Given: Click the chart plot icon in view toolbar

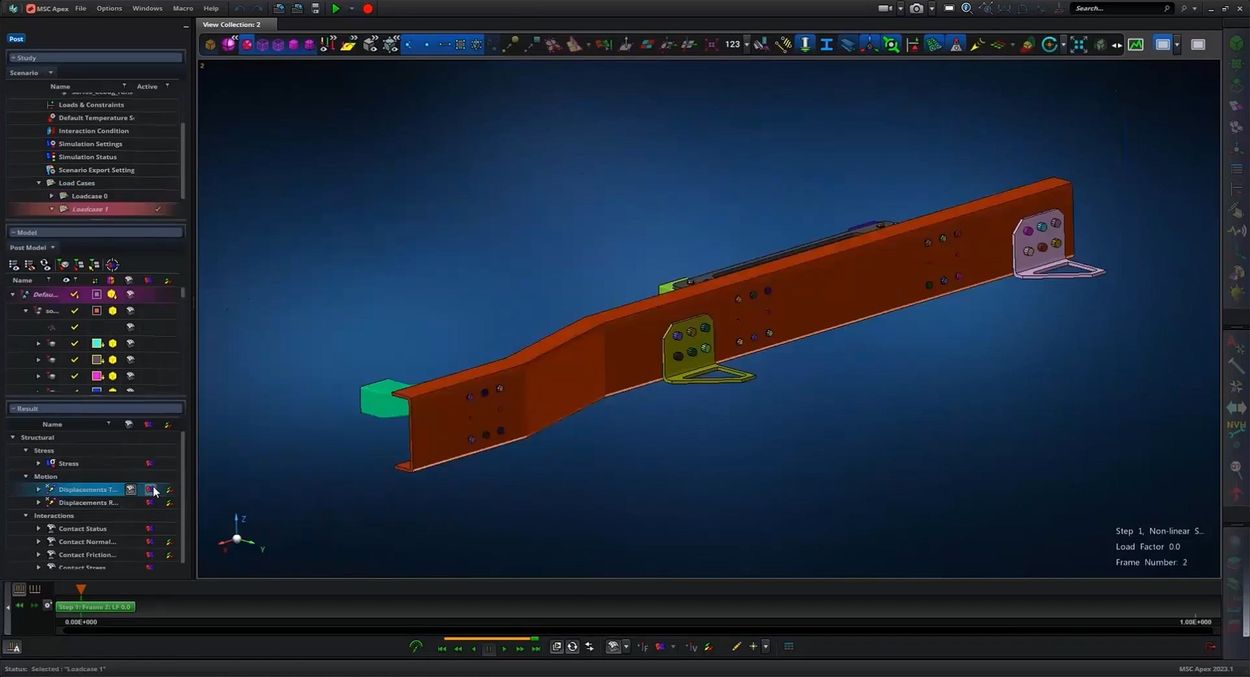Looking at the screenshot, I should [1136, 44].
